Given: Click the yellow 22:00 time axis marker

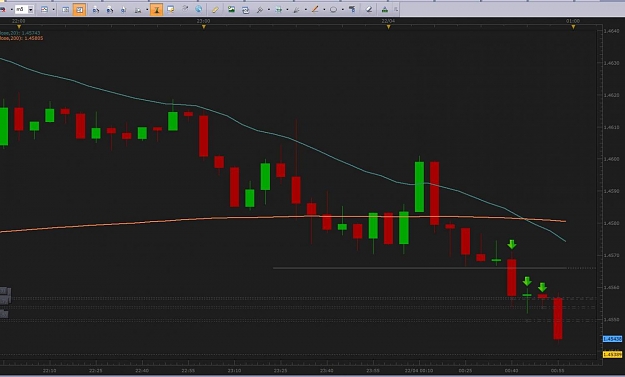Looking at the screenshot, I should [19, 27].
